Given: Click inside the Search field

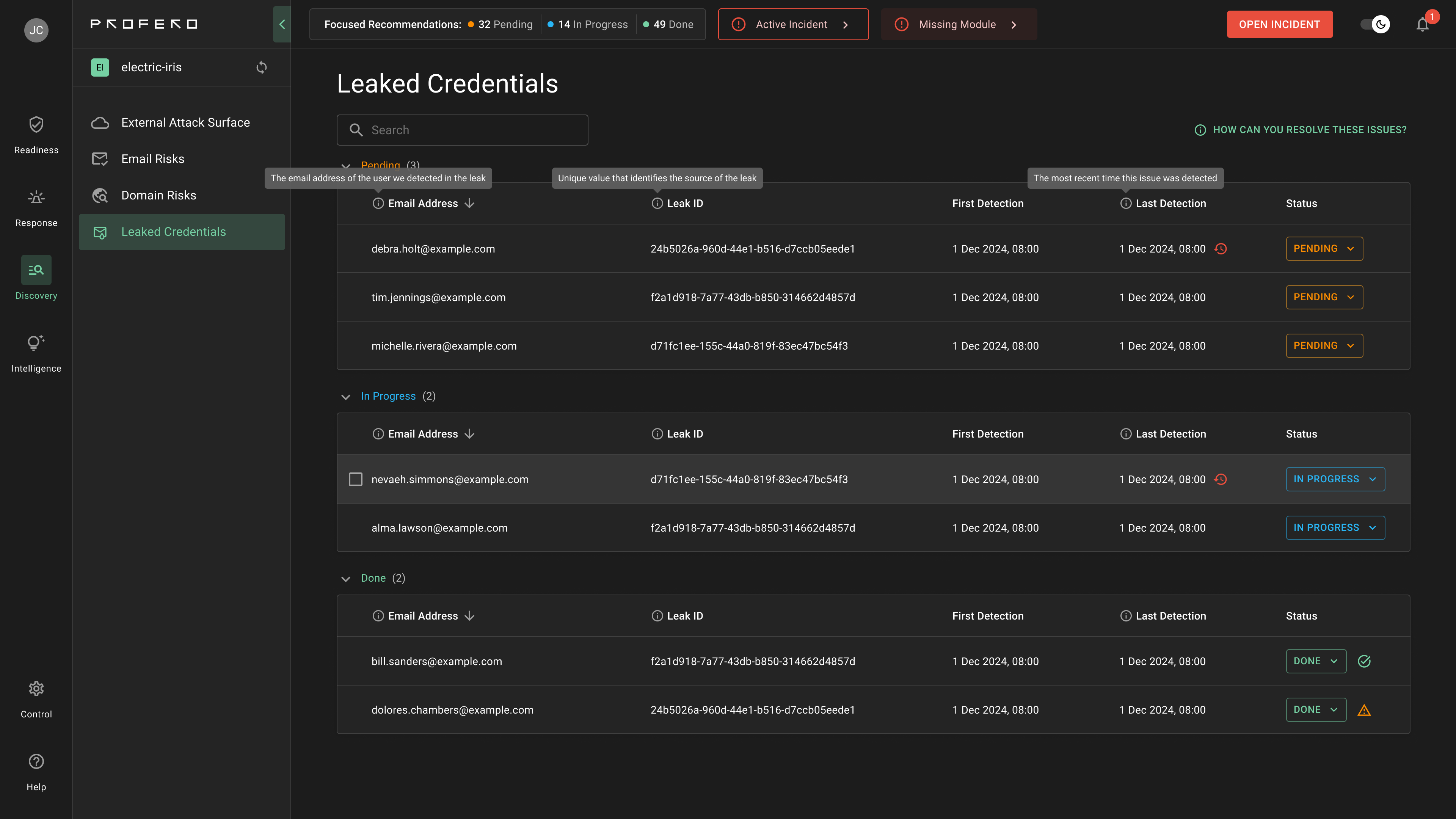Looking at the screenshot, I should [462, 129].
